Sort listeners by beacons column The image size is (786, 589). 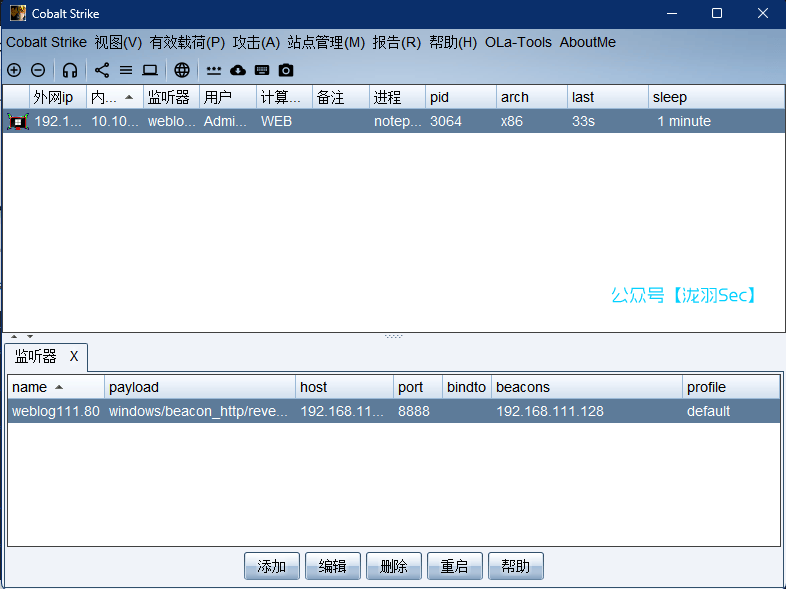coord(587,387)
